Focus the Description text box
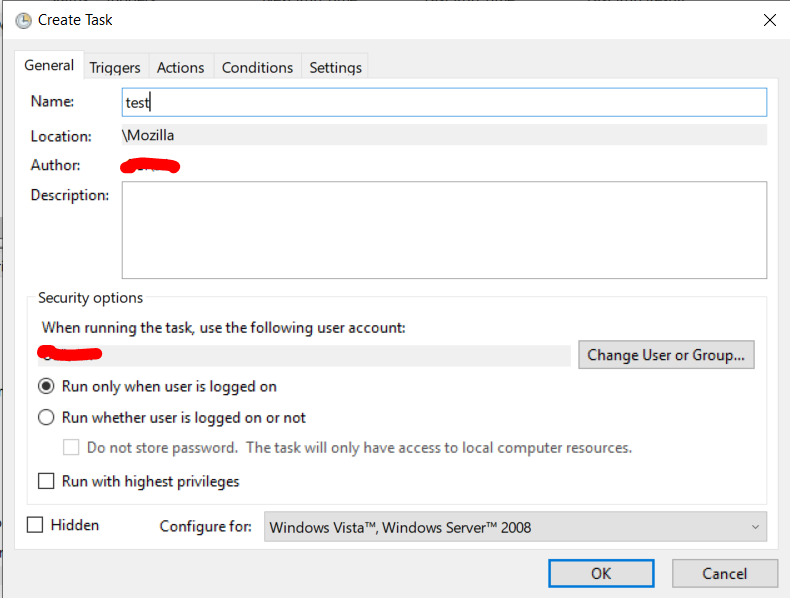This screenshot has width=790, height=598. coord(443,229)
